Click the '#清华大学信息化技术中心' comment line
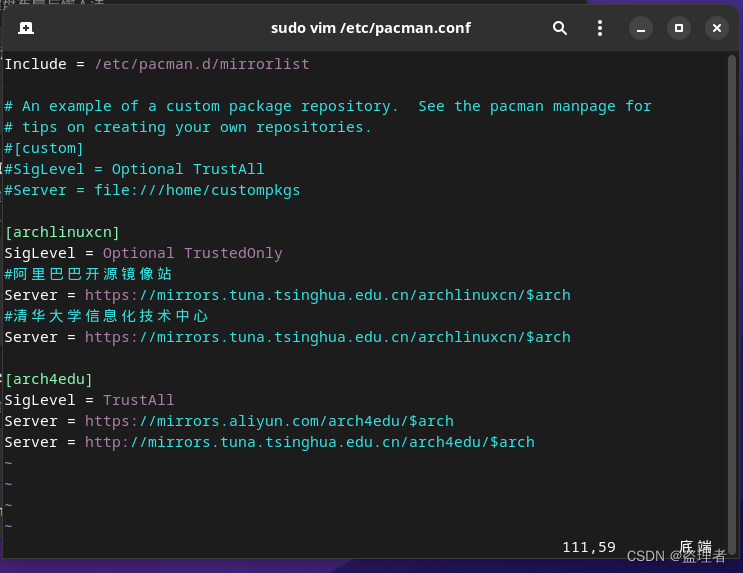The image size is (743, 573). pyautogui.click(x=106, y=316)
